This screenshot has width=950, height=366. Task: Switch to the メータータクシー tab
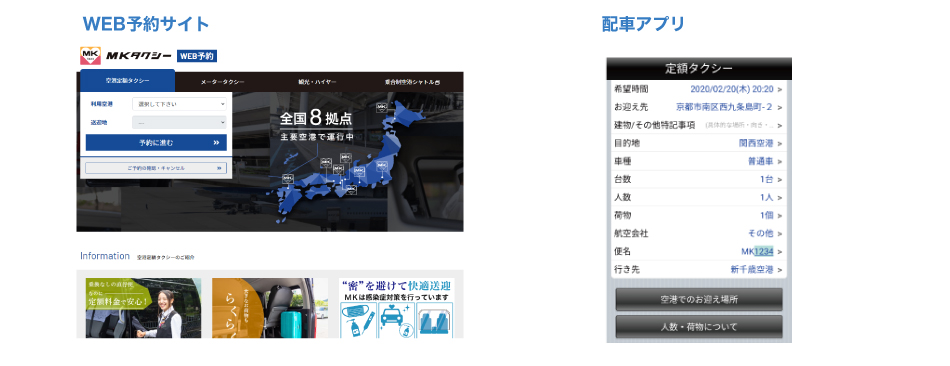point(223,82)
